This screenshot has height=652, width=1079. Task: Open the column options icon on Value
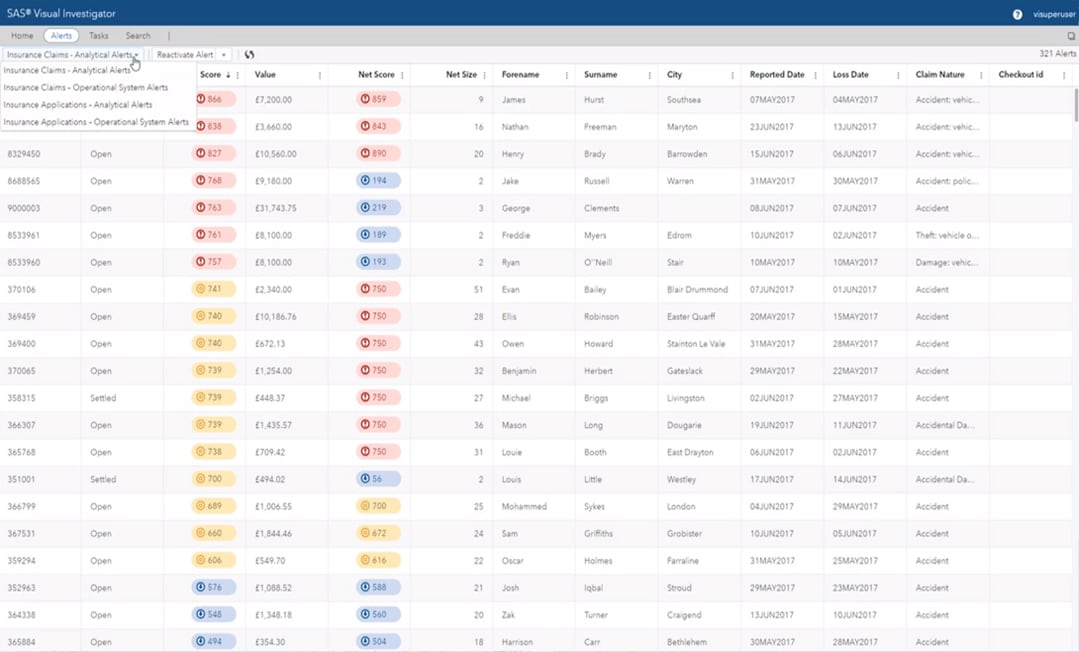319,74
